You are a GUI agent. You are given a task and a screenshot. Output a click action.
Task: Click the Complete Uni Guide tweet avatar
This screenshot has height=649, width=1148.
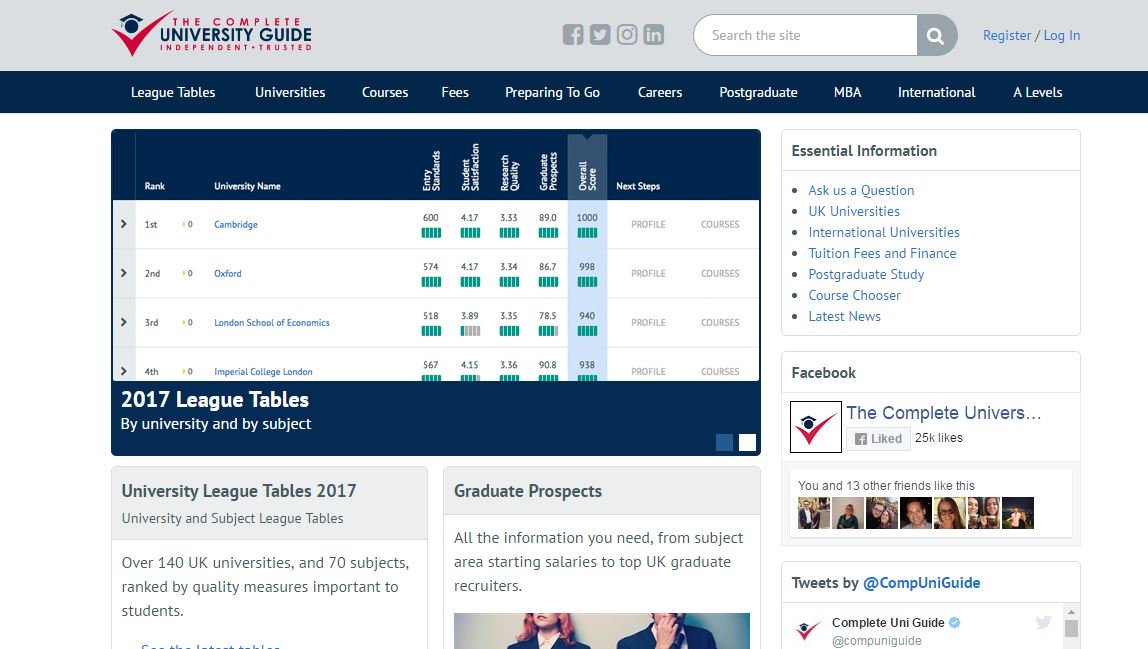click(x=808, y=630)
